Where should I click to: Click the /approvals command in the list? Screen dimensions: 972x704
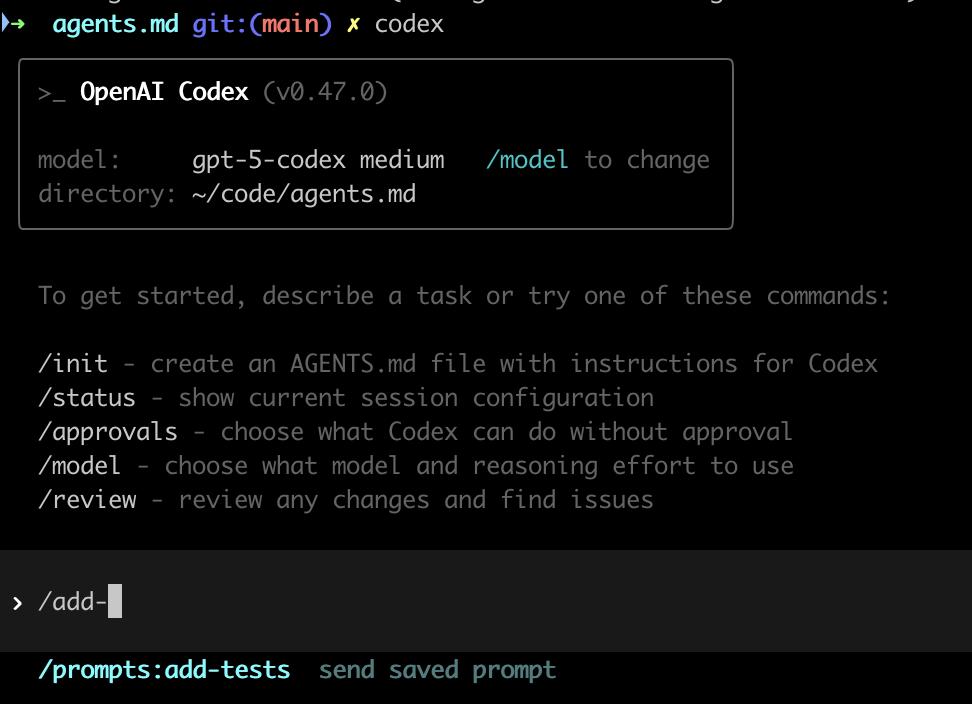pyautogui.click(x=107, y=432)
